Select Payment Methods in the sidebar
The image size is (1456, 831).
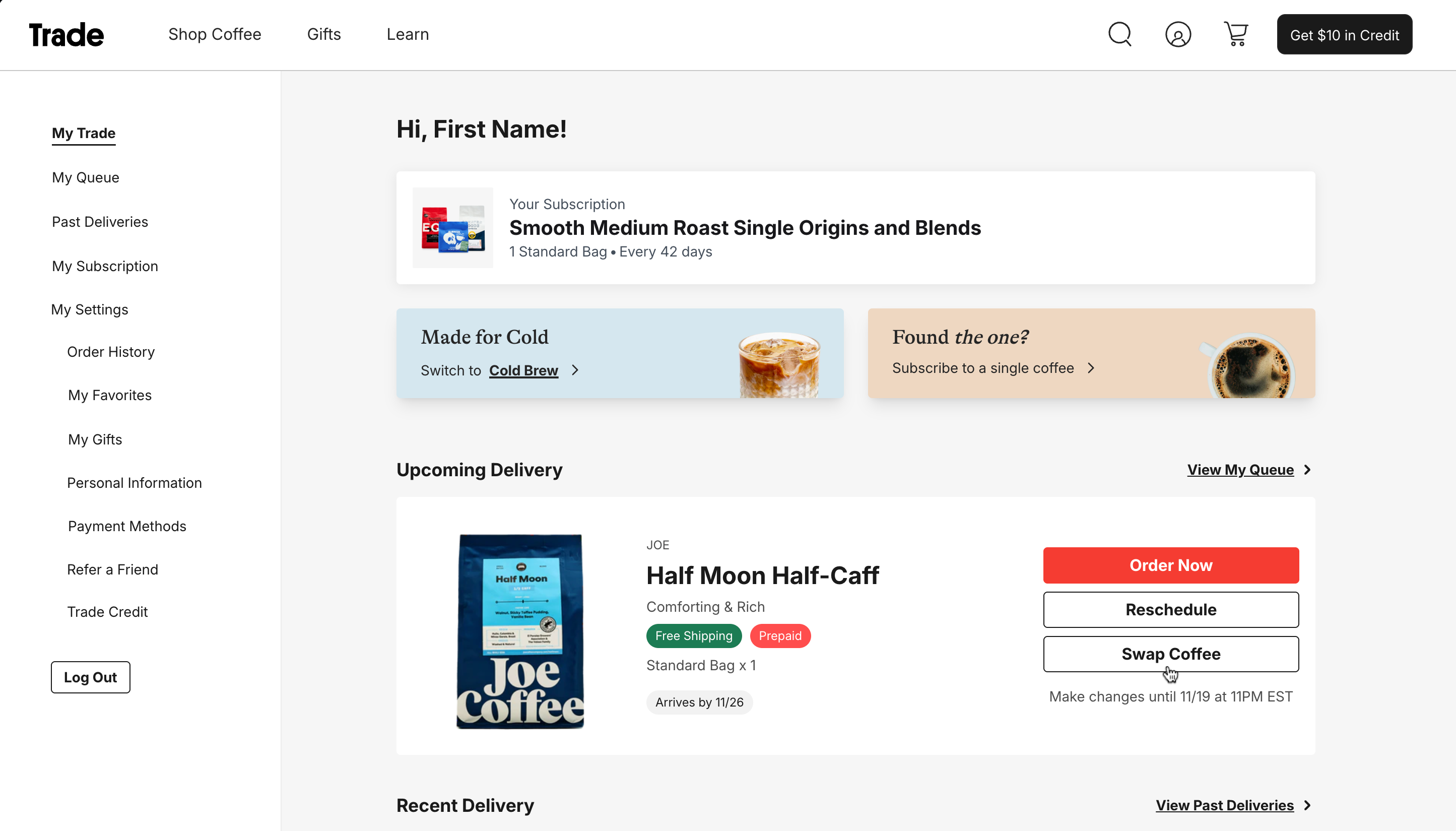point(126,526)
